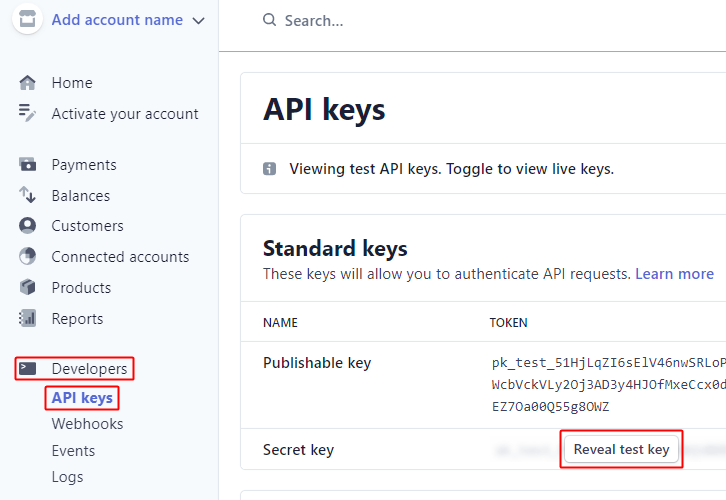Click the Payments wallet icon

click(27, 164)
